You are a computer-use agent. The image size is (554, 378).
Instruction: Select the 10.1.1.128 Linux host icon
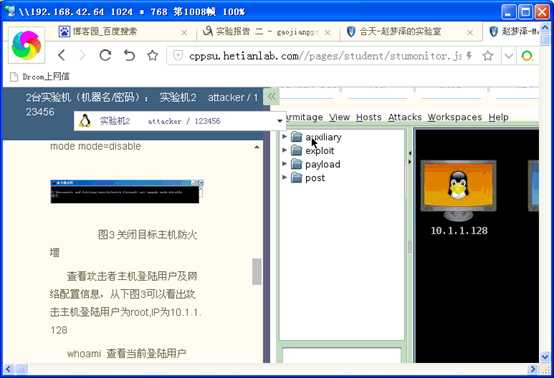coord(458,190)
